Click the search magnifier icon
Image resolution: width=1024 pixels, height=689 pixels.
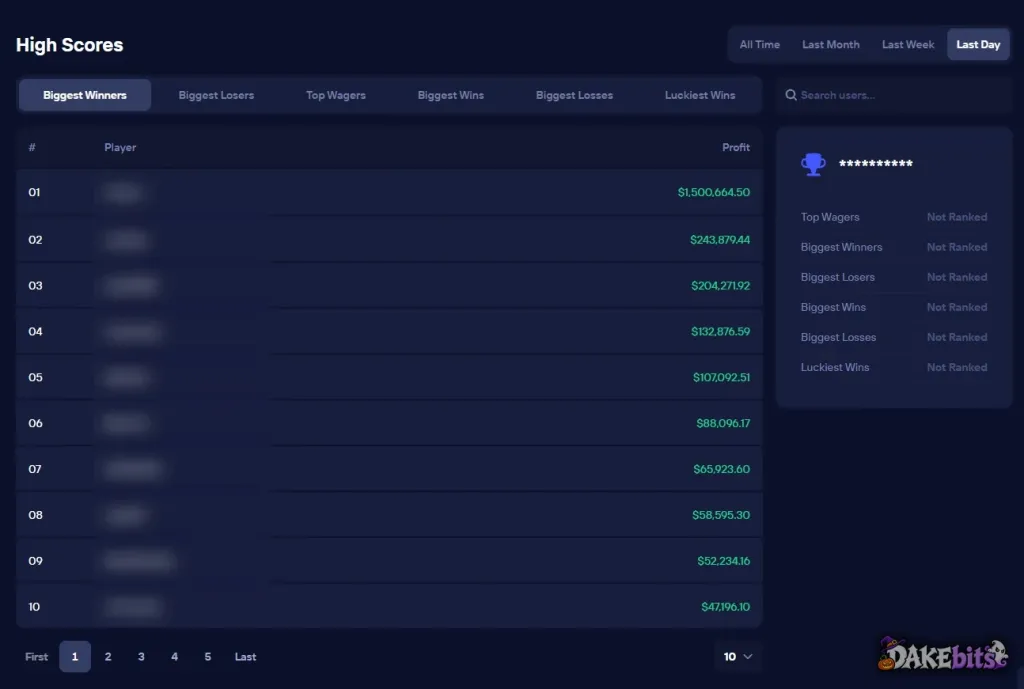tap(791, 95)
